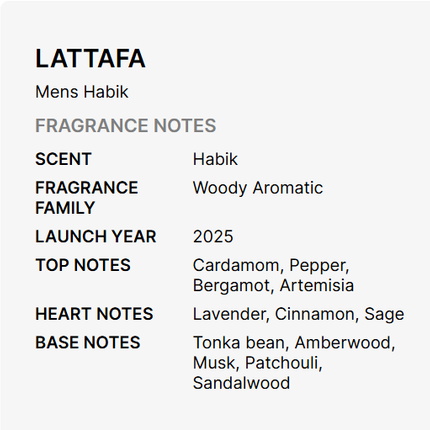
Task: Click the LATTAFA brand heading
Action: (x=90, y=59)
